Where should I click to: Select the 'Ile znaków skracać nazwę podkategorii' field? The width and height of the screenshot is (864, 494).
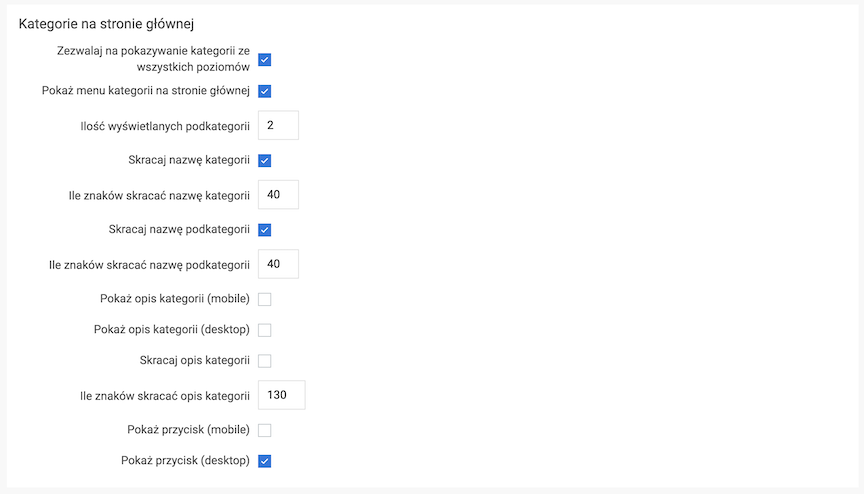tap(278, 264)
